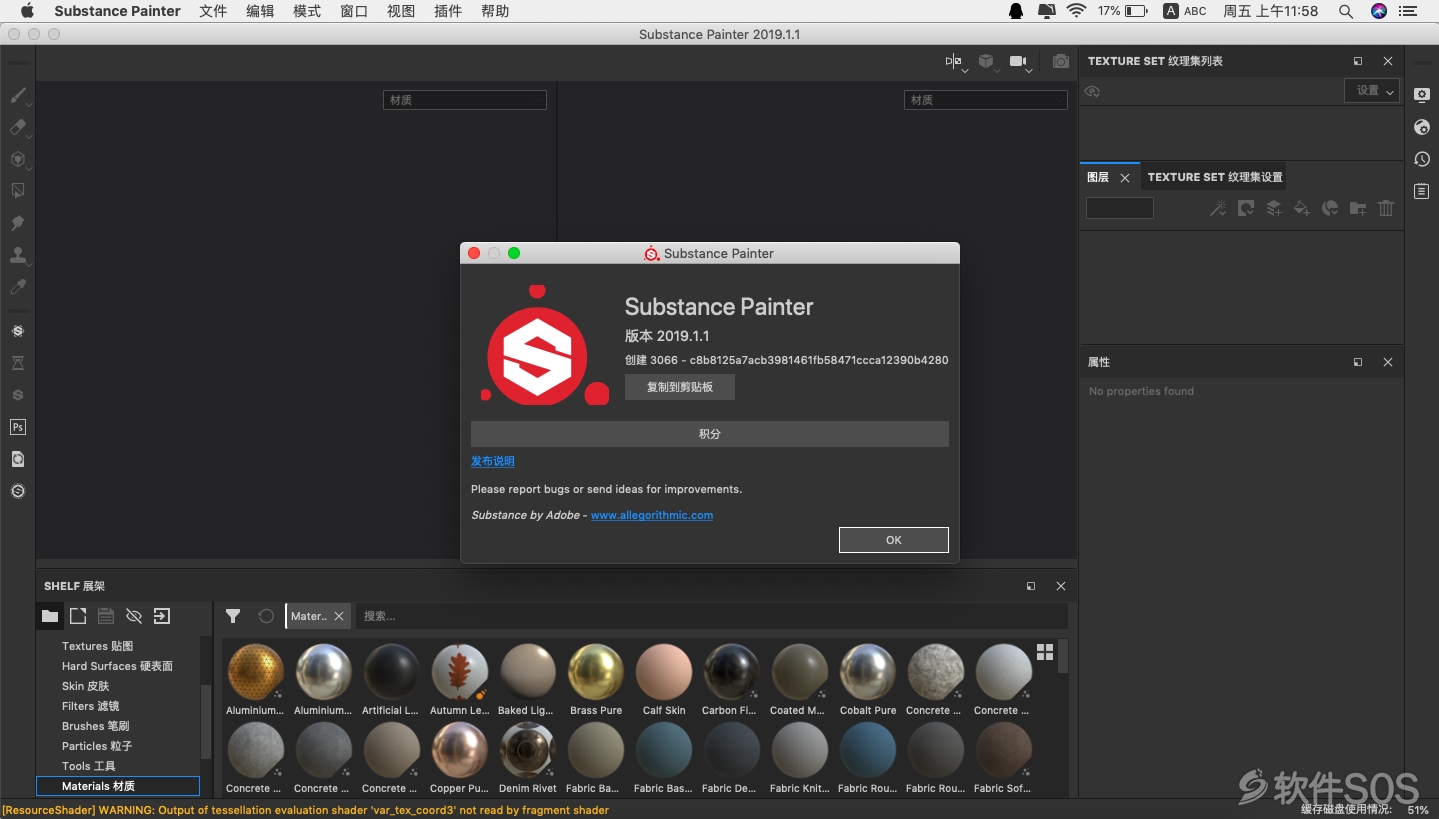Click OK in the about dialog
This screenshot has height=819, width=1439.
(x=894, y=540)
